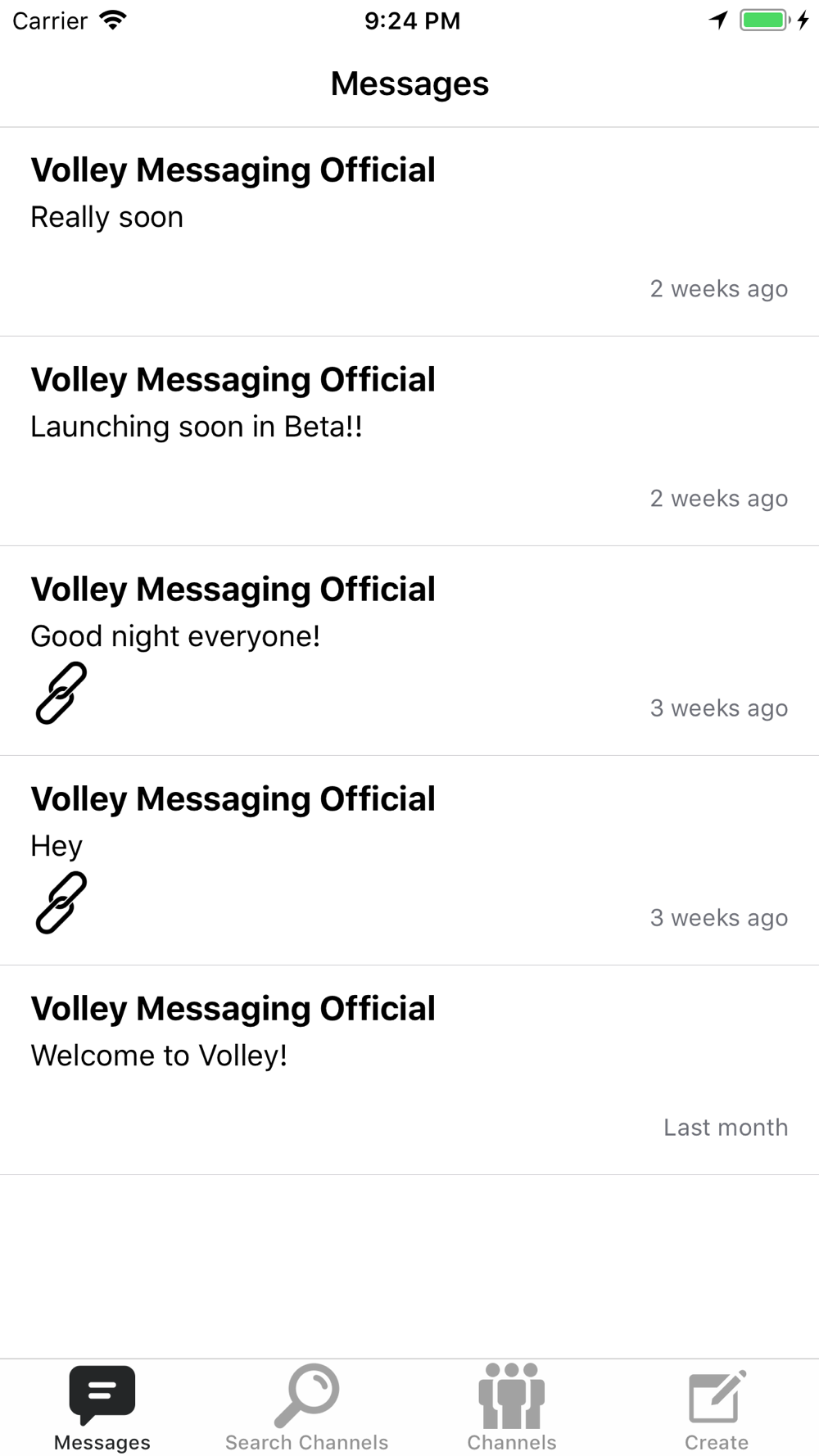Open the Channels people group icon
The height and width of the screenshot is (1456, 819).
(512, 1395)
